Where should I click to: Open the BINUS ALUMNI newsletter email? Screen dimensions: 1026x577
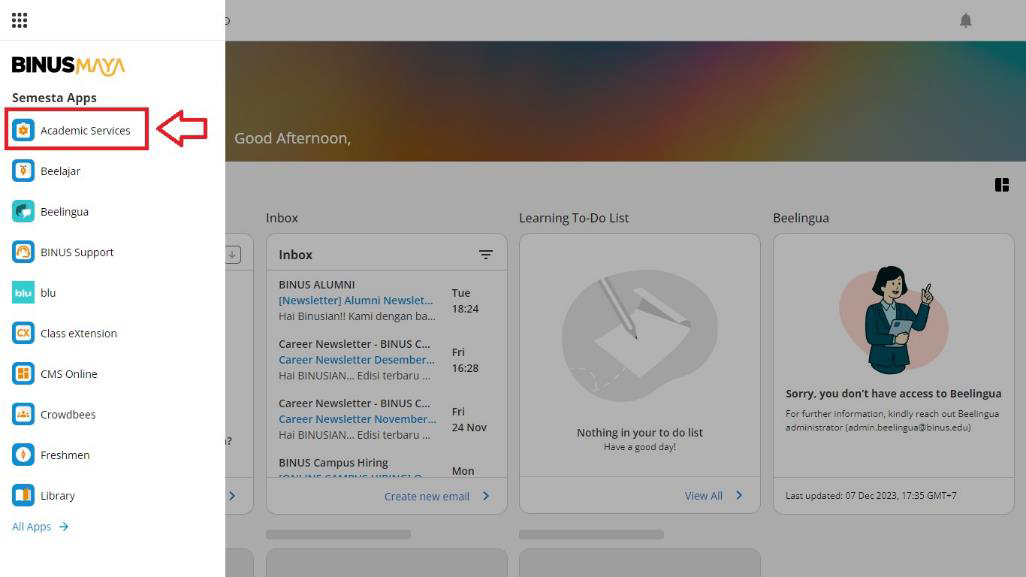click(x=355, y=300)
